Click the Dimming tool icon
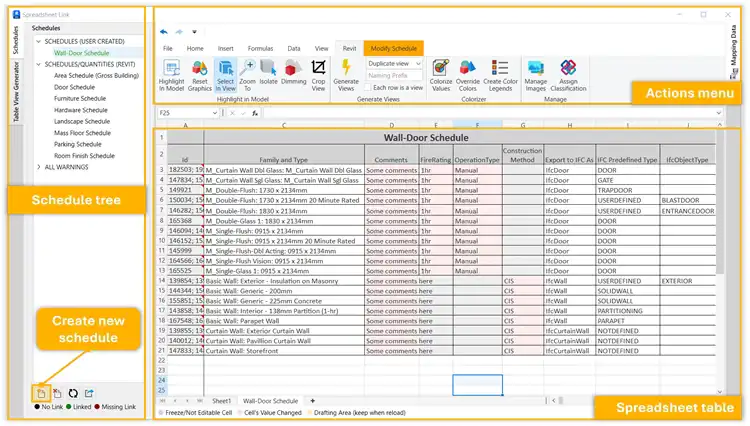The image size is (750, 426). coord(293,68)
